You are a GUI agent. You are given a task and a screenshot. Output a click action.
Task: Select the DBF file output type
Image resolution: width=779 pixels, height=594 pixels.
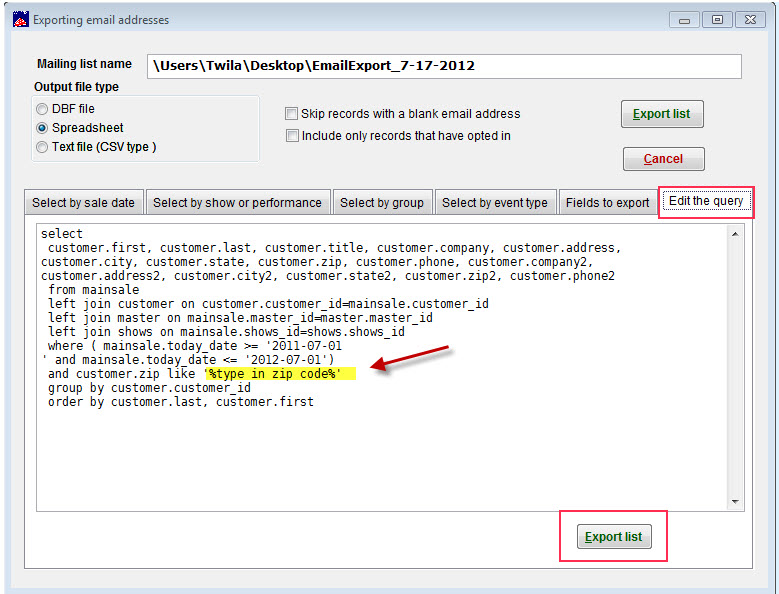click(42, 109)
